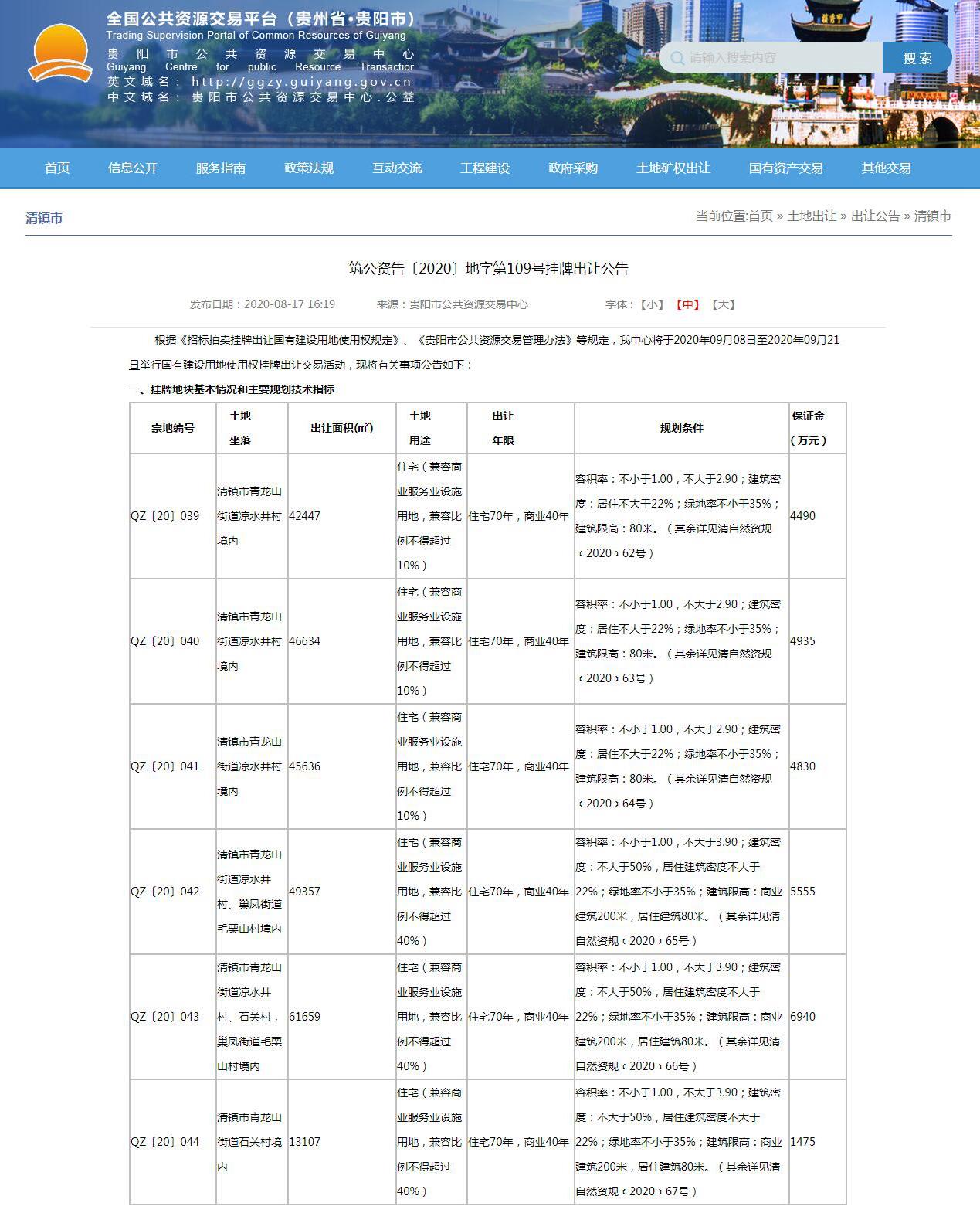980x1213 pixels.
Task: Click the 出让公告 breadcrumb link
Action: click(876, 216)
